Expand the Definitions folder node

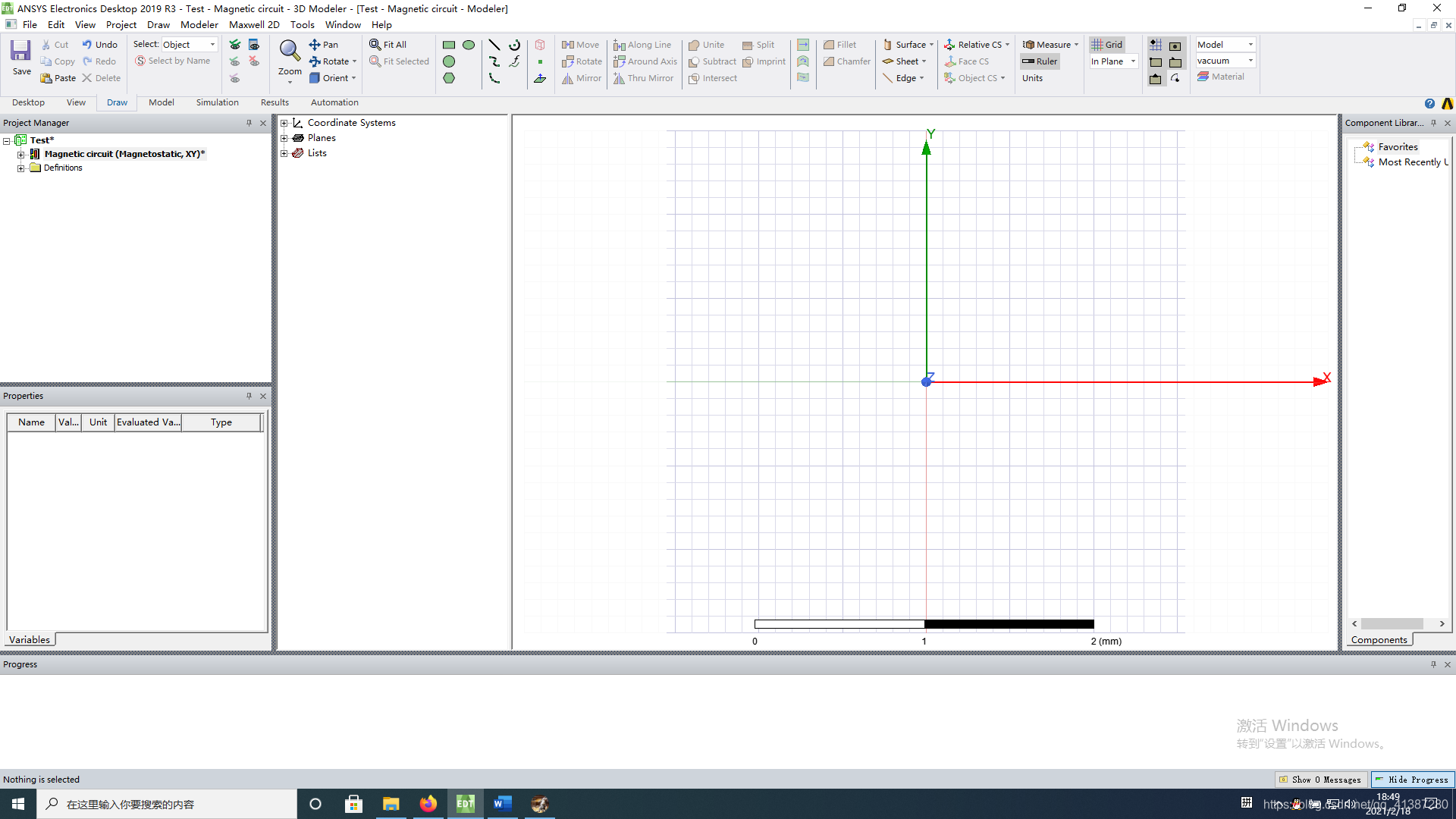(x=21, y=168)
